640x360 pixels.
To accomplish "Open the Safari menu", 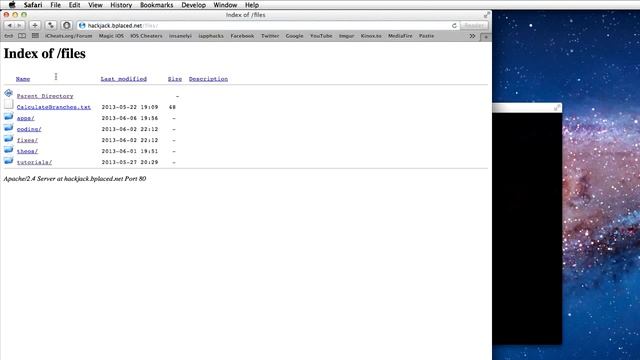I will (33, 5).
